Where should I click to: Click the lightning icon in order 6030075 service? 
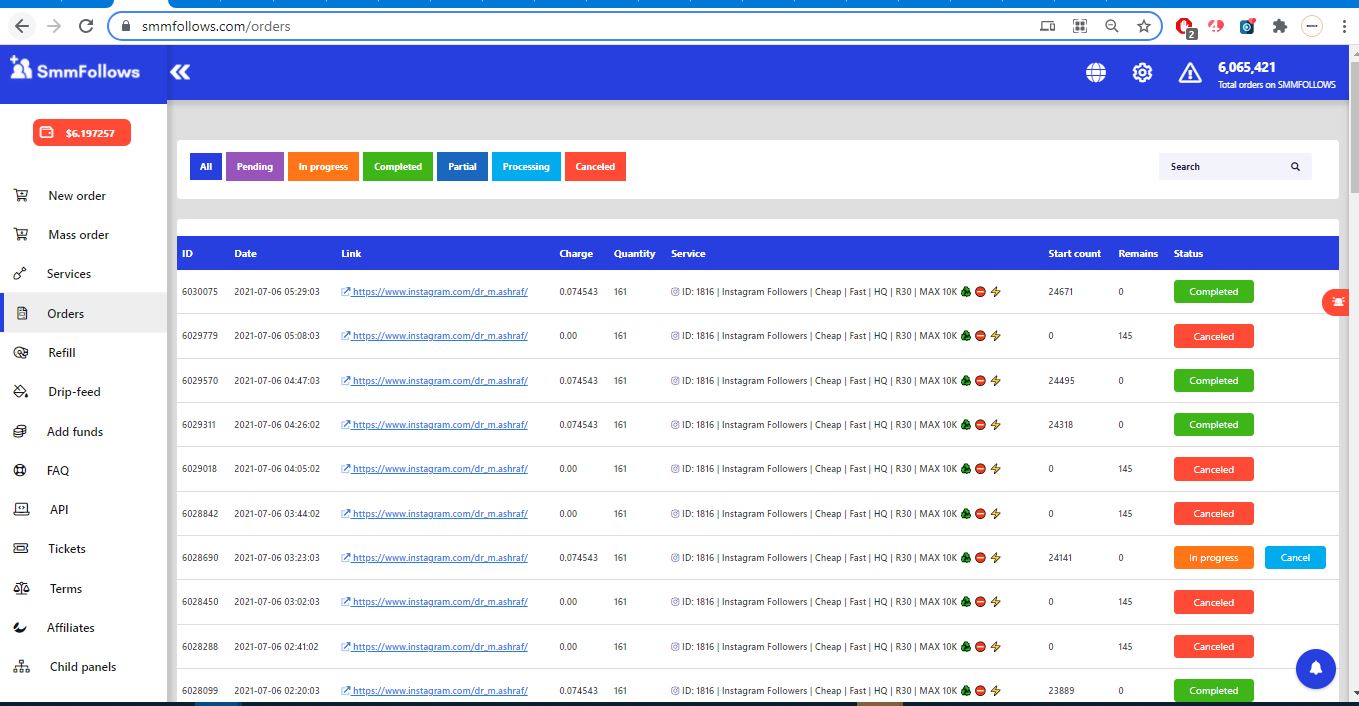995,292
